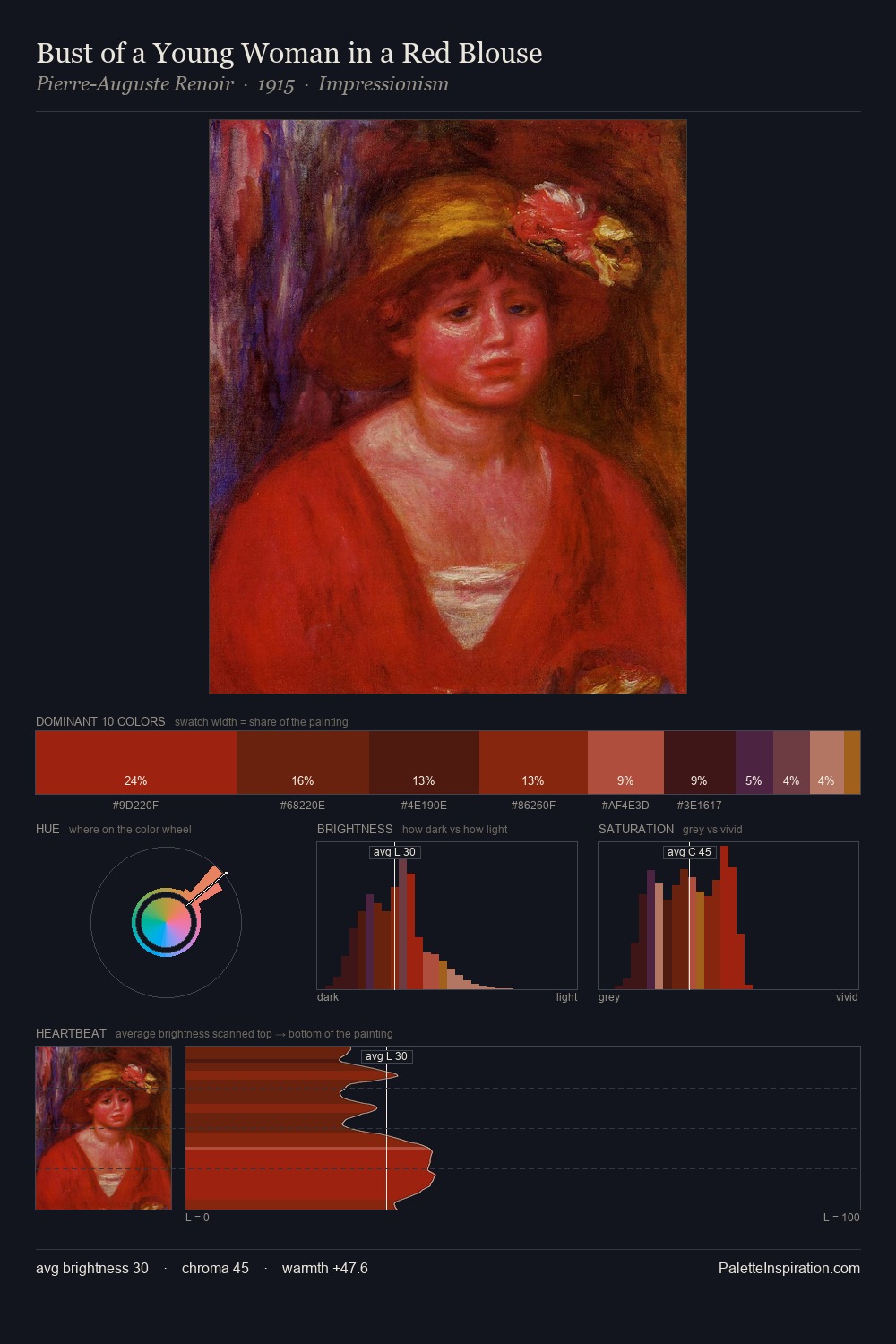
Task: Click the 4% mauve swatch
Action: [791, 762]
